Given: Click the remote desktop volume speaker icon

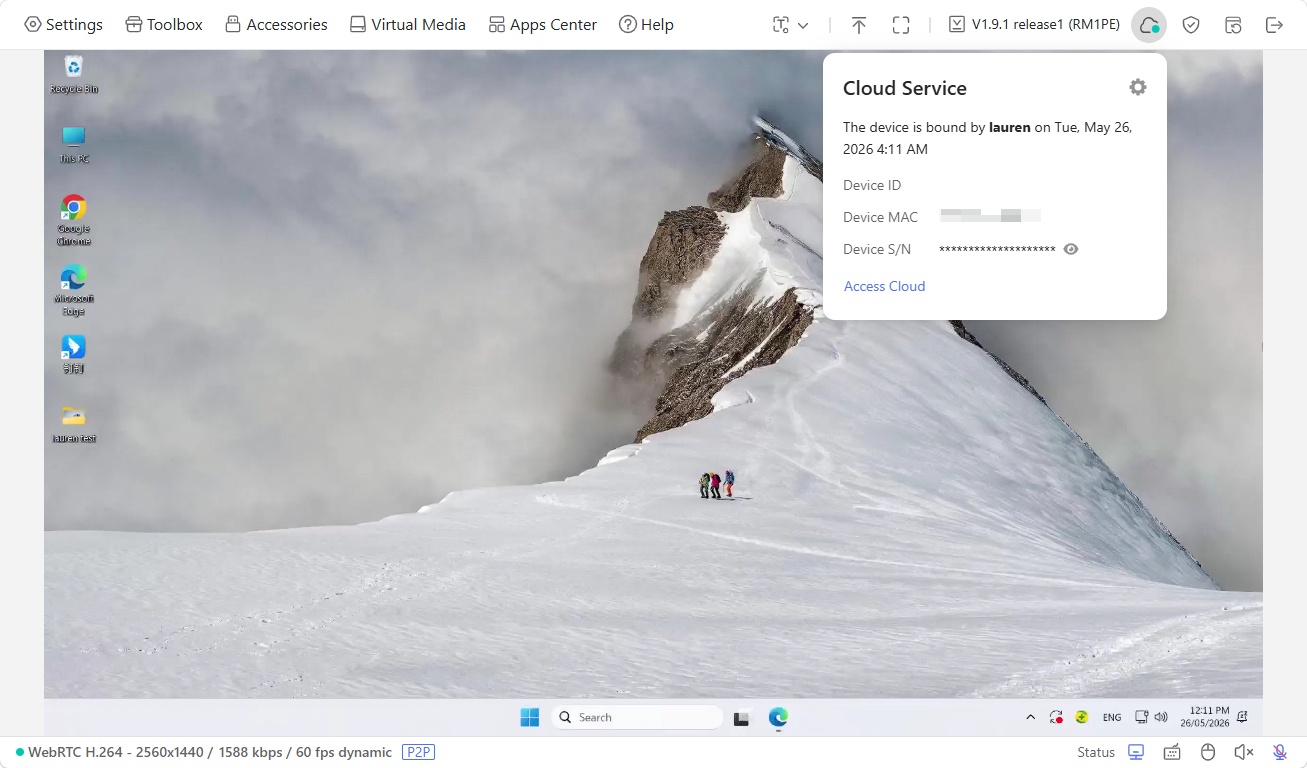Looking at the screenshot, I should (x=1161, y=717).
